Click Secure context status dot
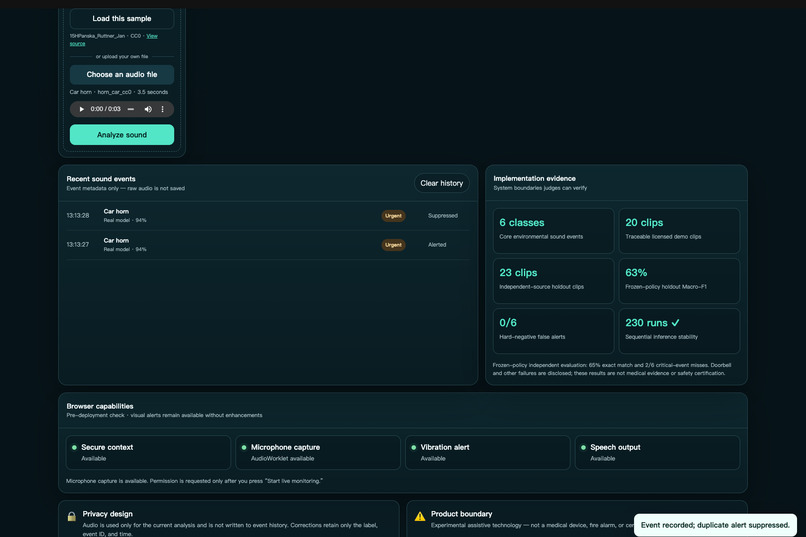 [x=74, y=447]
